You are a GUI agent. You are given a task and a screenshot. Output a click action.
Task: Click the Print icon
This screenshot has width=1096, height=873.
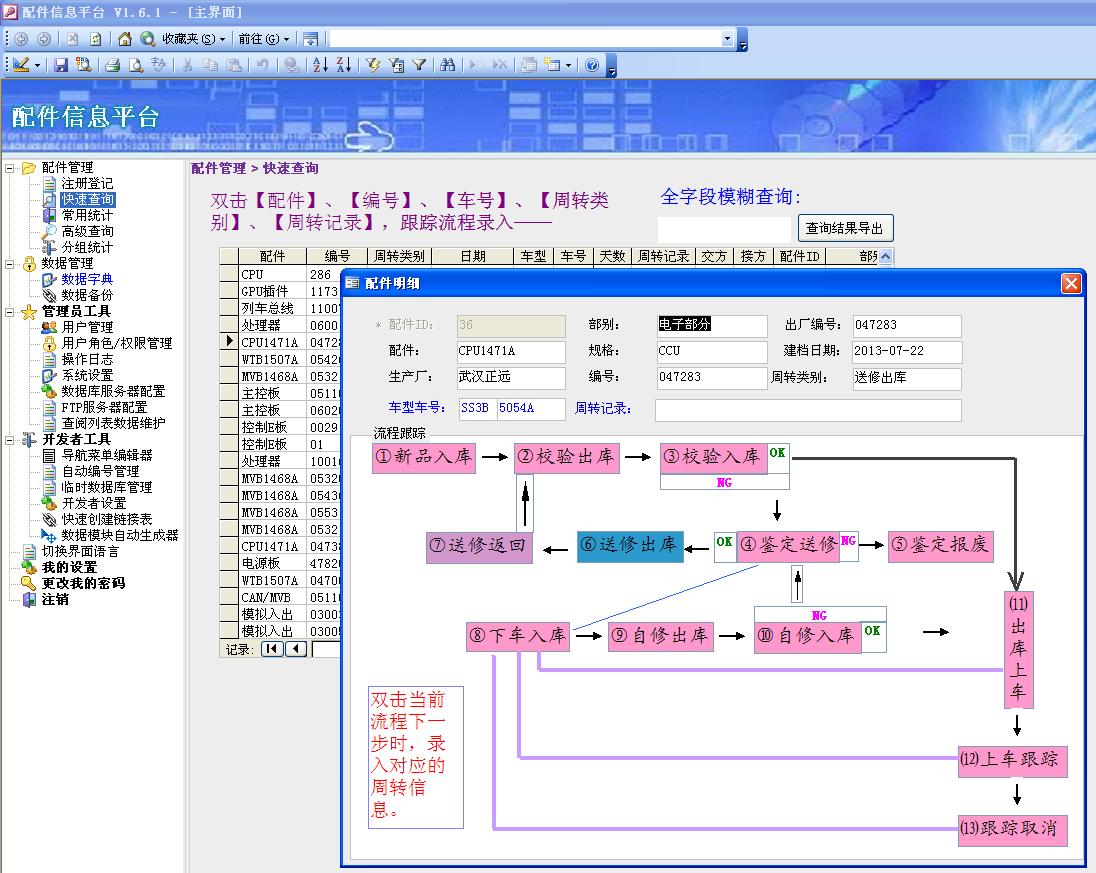click(113, 65)
